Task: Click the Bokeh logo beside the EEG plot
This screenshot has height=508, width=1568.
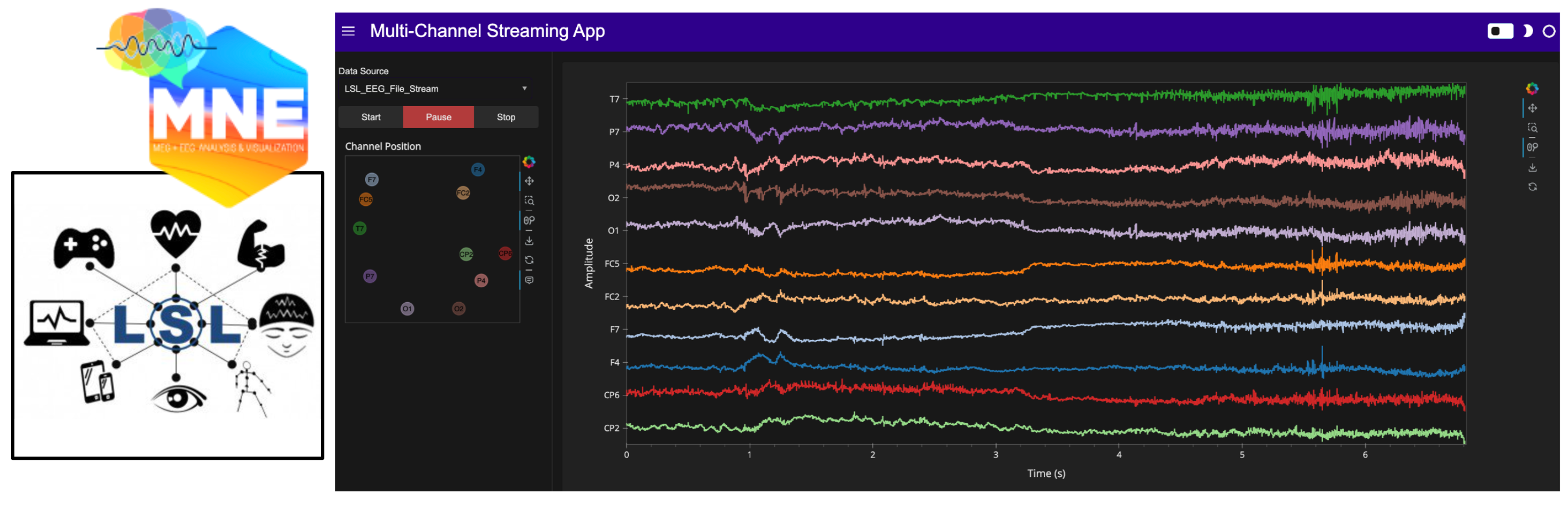Action: pos(1532,89)
